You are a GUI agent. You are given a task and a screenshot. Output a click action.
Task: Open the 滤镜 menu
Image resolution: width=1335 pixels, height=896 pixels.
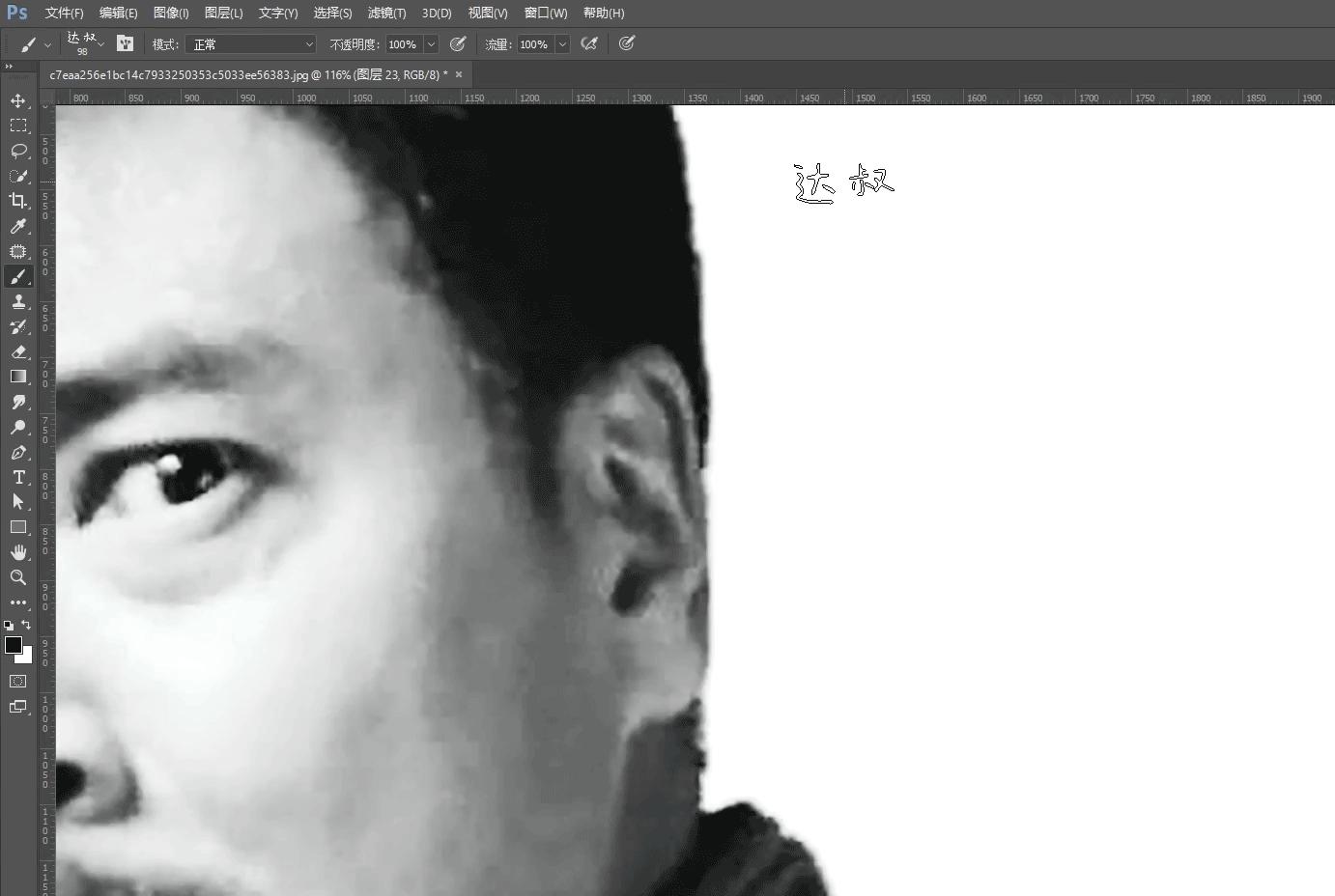pos(387,13)
